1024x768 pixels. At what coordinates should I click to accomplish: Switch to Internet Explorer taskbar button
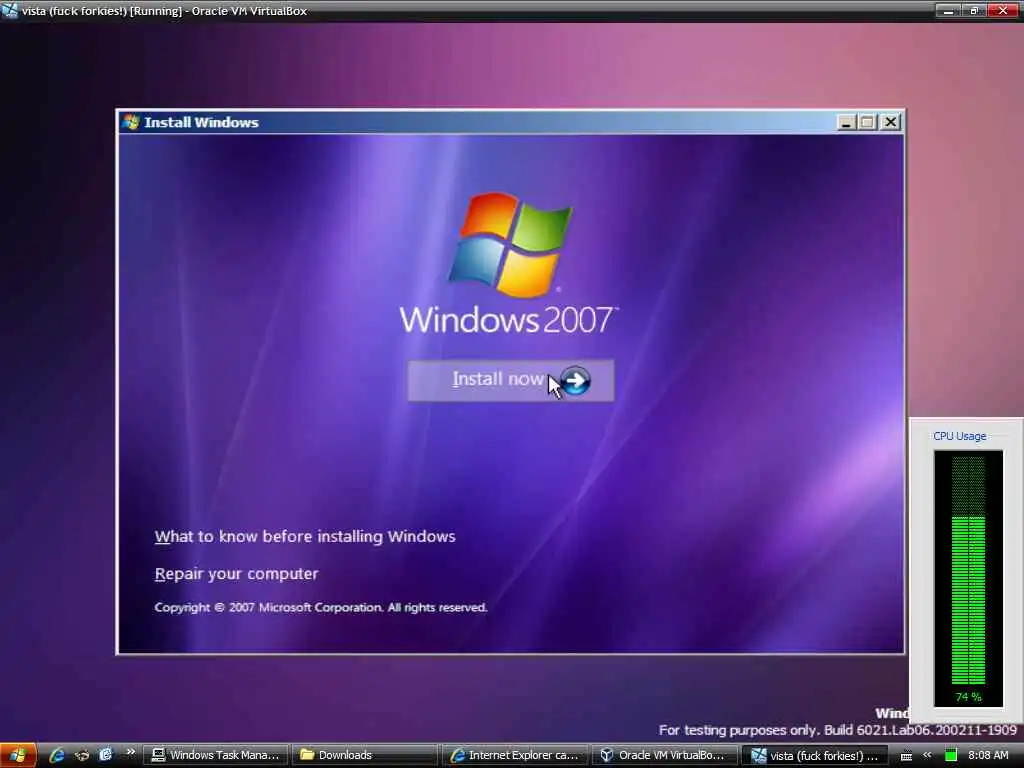(x=515, y=756)
